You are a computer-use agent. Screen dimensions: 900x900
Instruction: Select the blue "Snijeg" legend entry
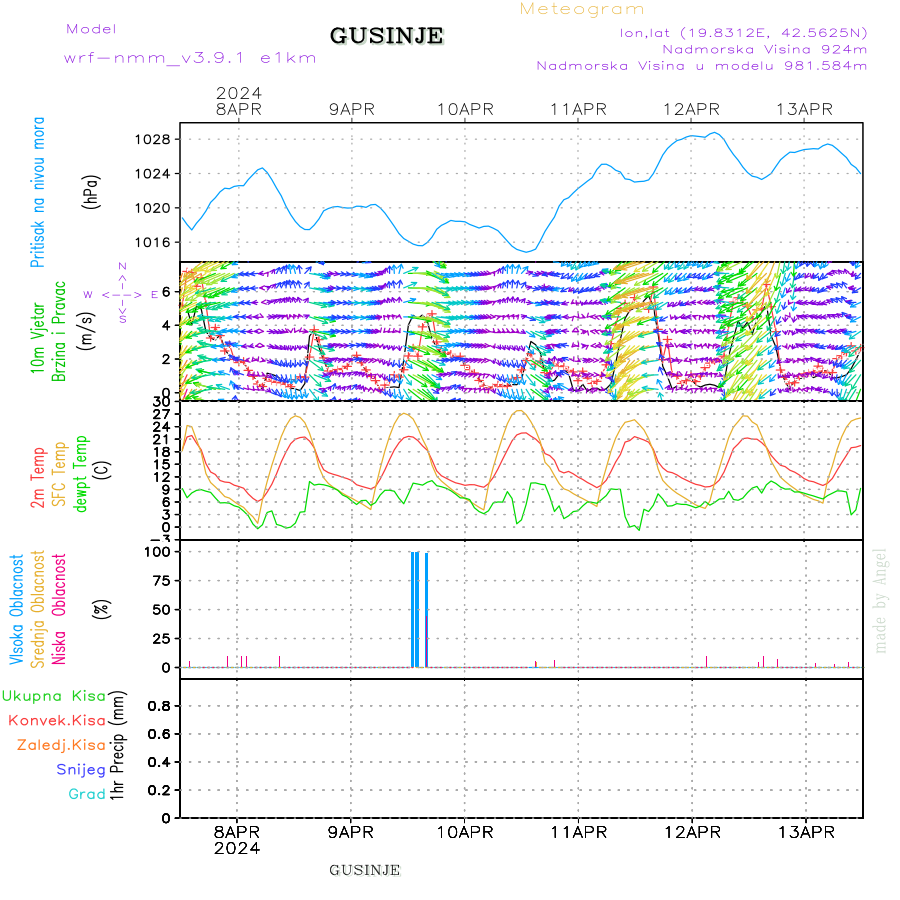tap(81, 770)
